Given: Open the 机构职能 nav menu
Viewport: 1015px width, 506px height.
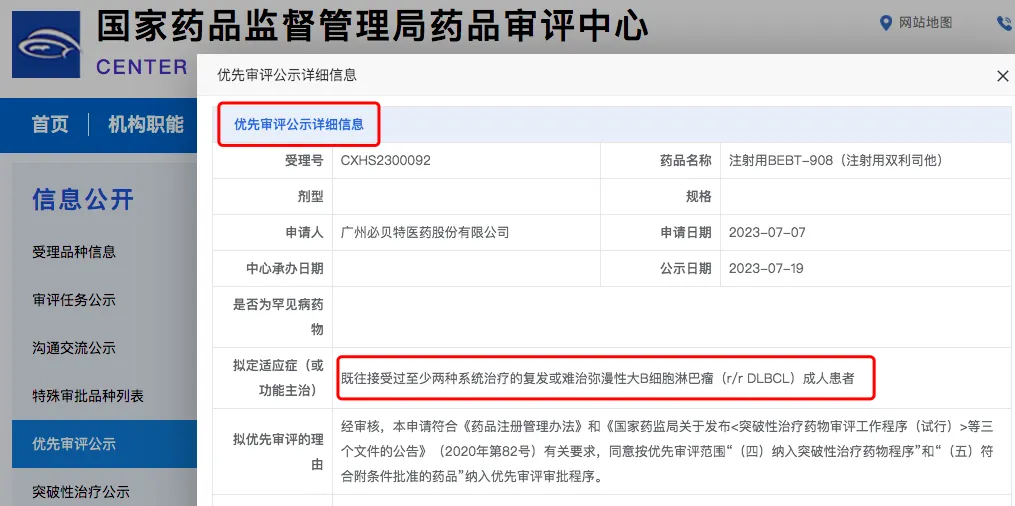Looking at the screenshot, I should point(146,124).
